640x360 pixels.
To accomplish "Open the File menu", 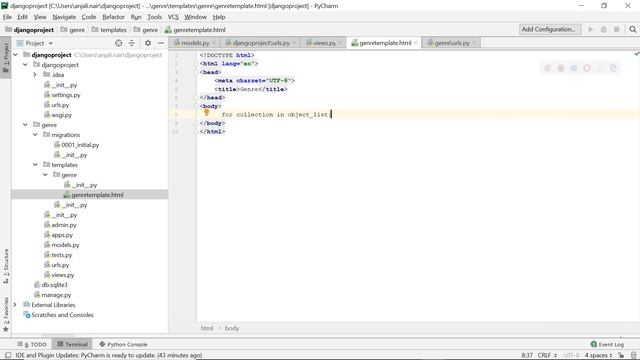I will 7,17.
